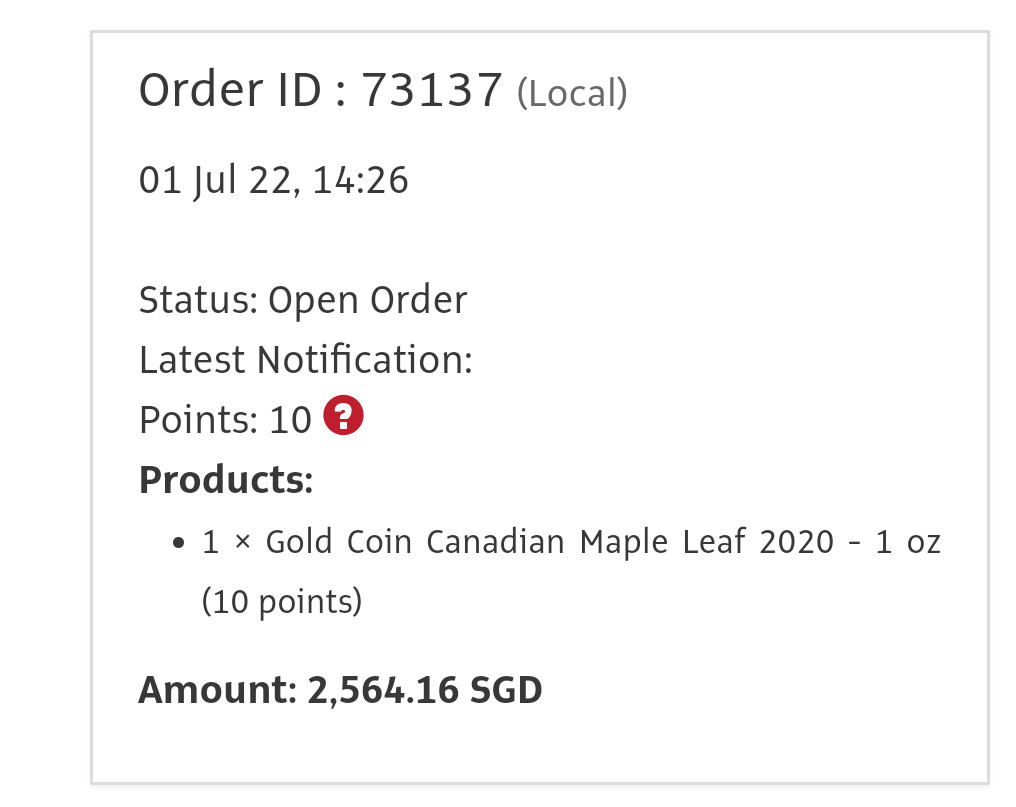The height and width of the screenshot is (807, 1016).
Task: Click the Status: Open Order line
Action: [303, 300]
